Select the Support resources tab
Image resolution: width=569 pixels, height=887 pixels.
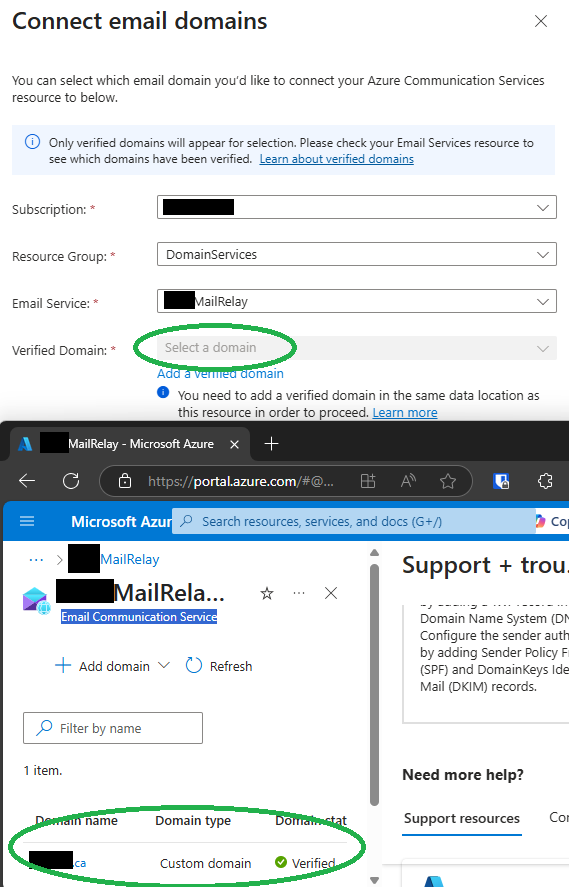click(462, 819)
